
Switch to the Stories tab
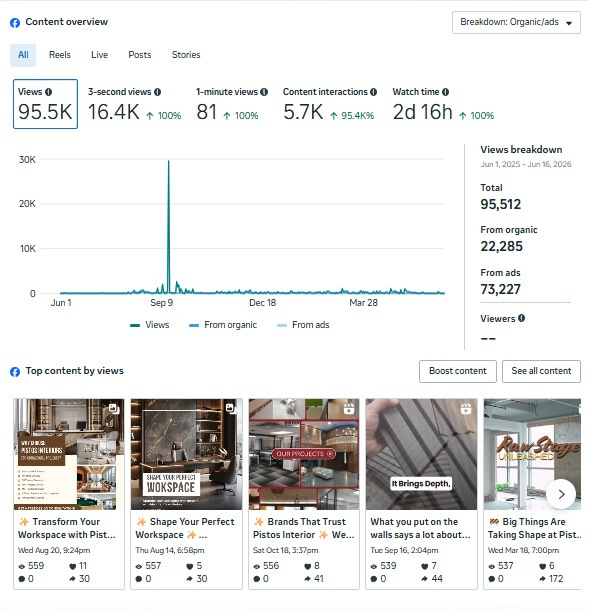click(186, 55)
